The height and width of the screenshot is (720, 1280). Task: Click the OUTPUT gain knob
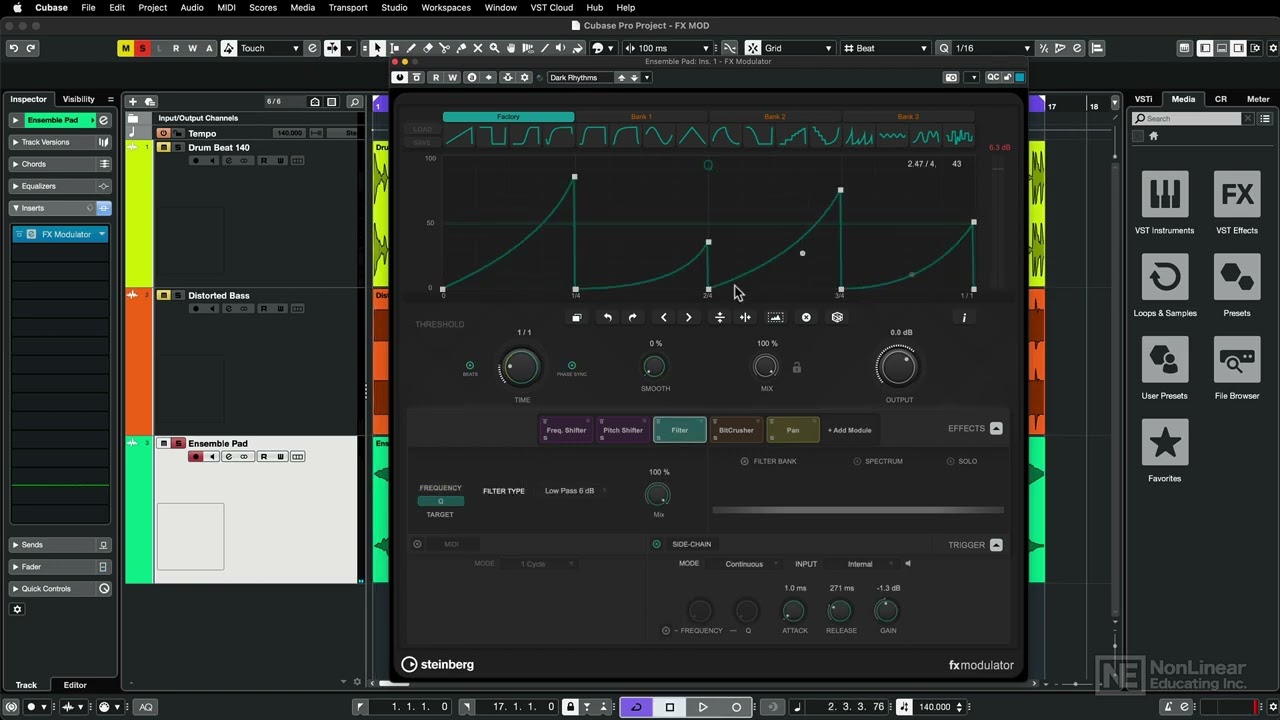(x=897, y=367)
